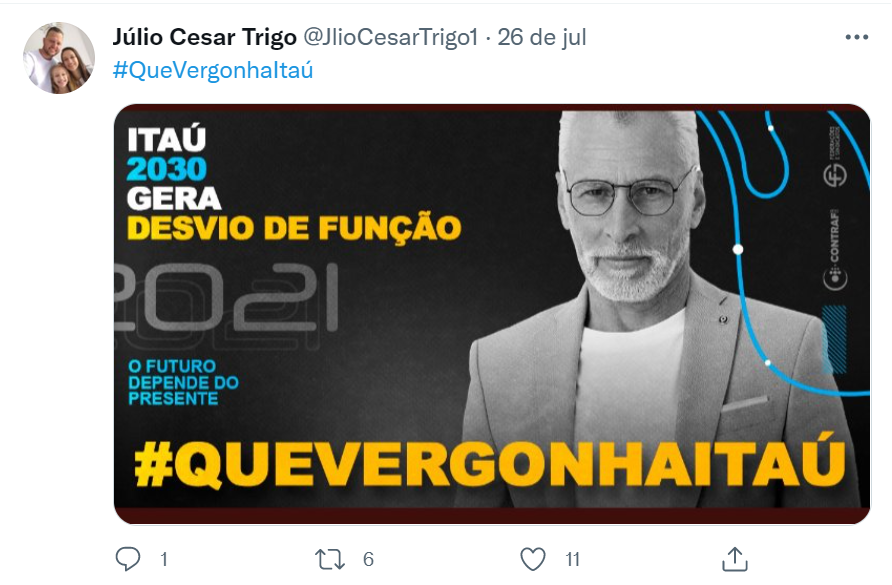
Task: Open the @JlioCesarTrigo1 handle link
Action: [x=391, y=38]
